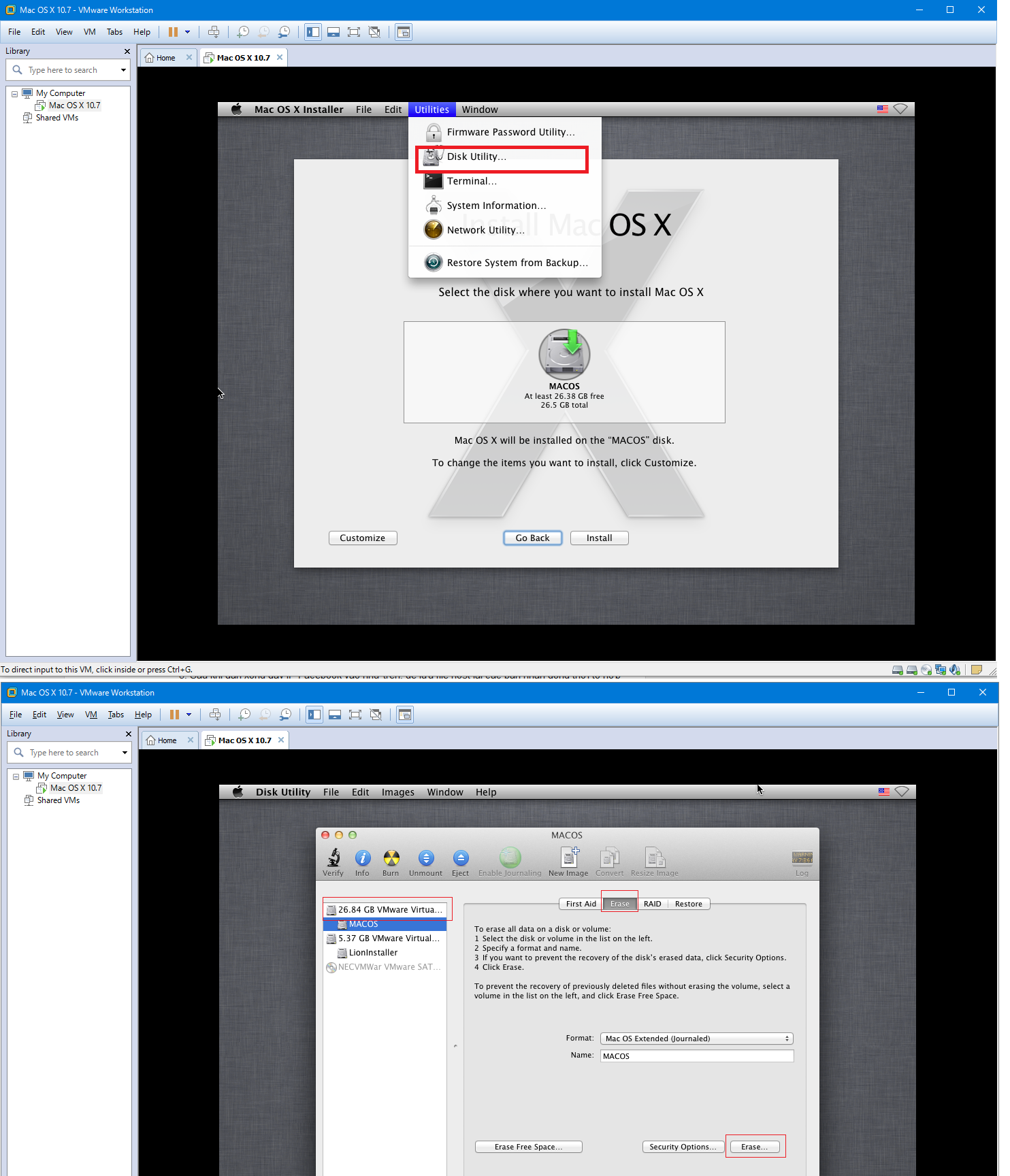Screen dimensions: 1010x1176
Task: Click the sound card status bar icon
Action: pyautogui.click(x=955, y=670)
